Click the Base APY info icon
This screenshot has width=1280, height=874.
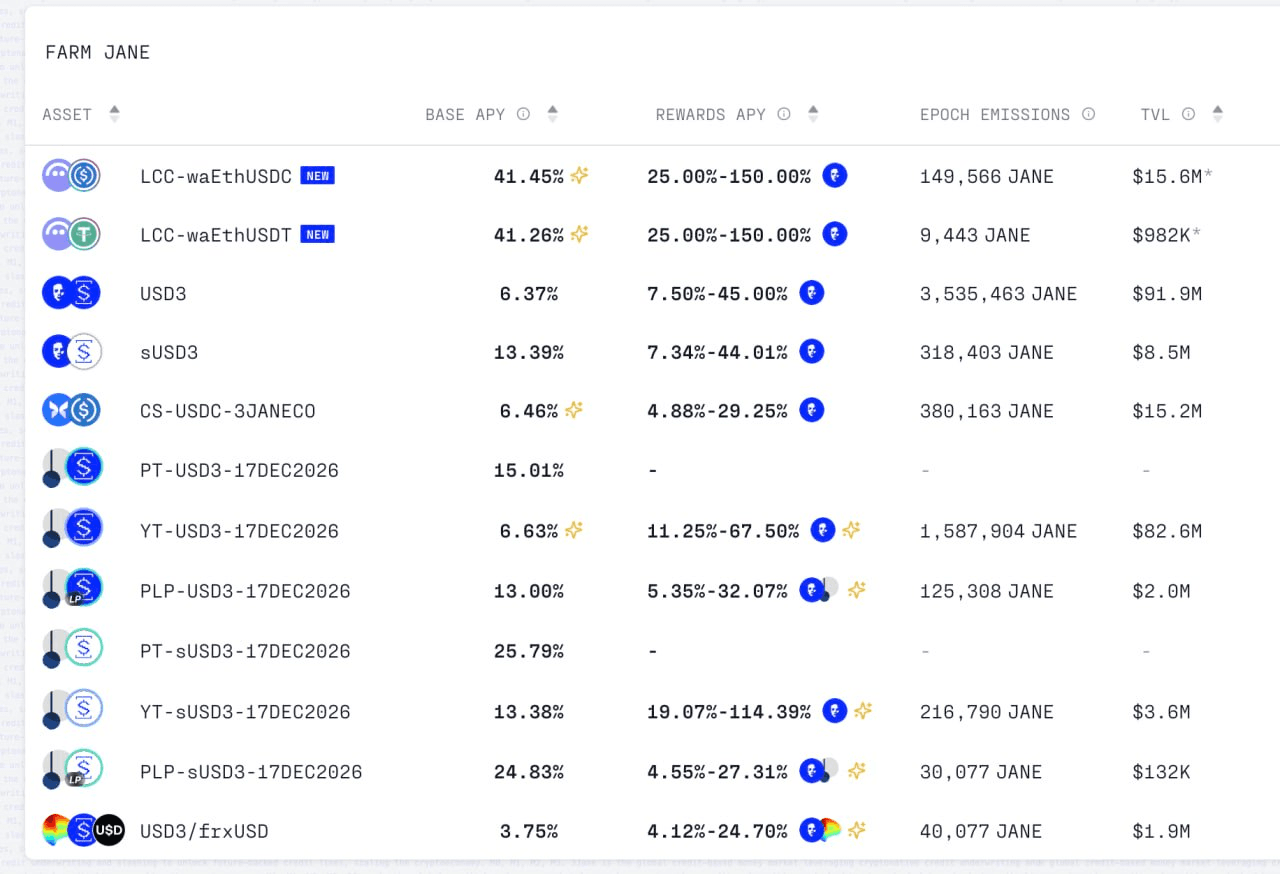point(523,115)
